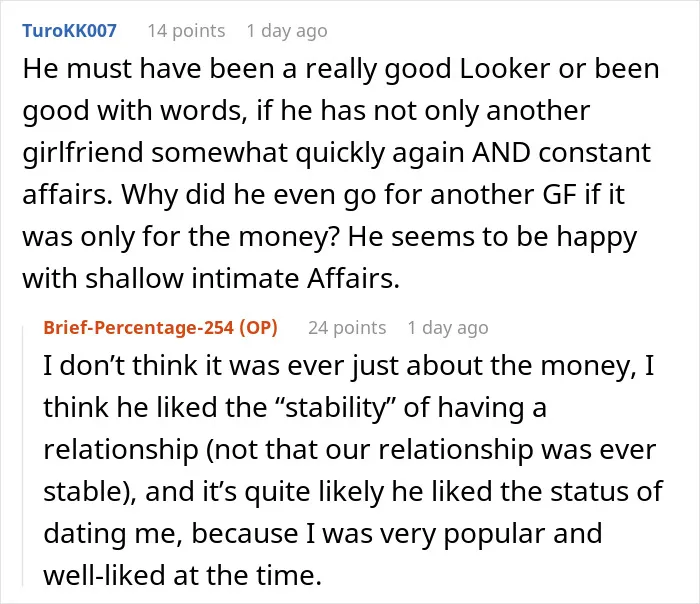The width and height of the screenshot is (700, 604).
Task: Click the 24 points score
Action: coord(347,328)
